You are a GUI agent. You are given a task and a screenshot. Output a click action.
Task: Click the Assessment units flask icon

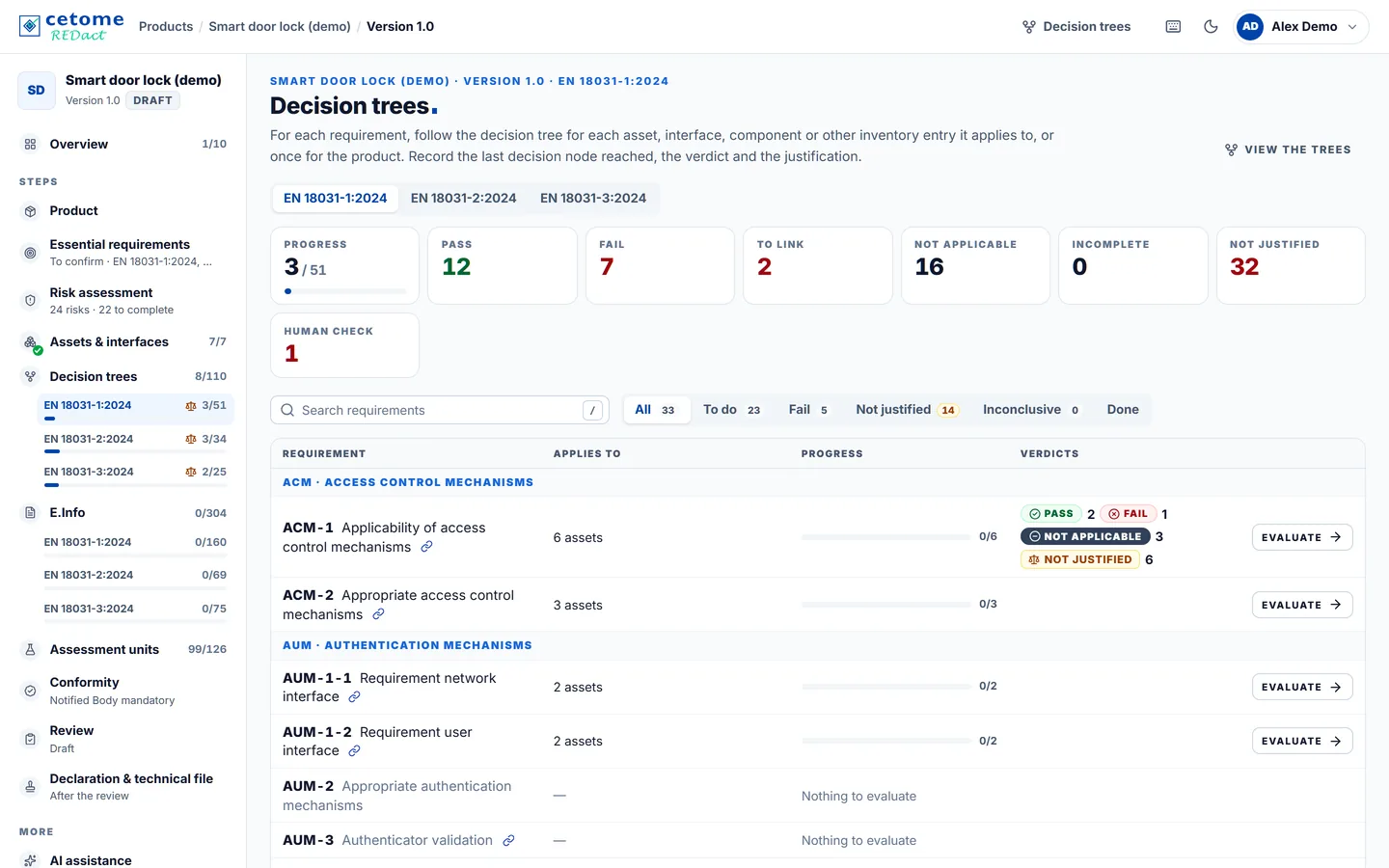30,650
